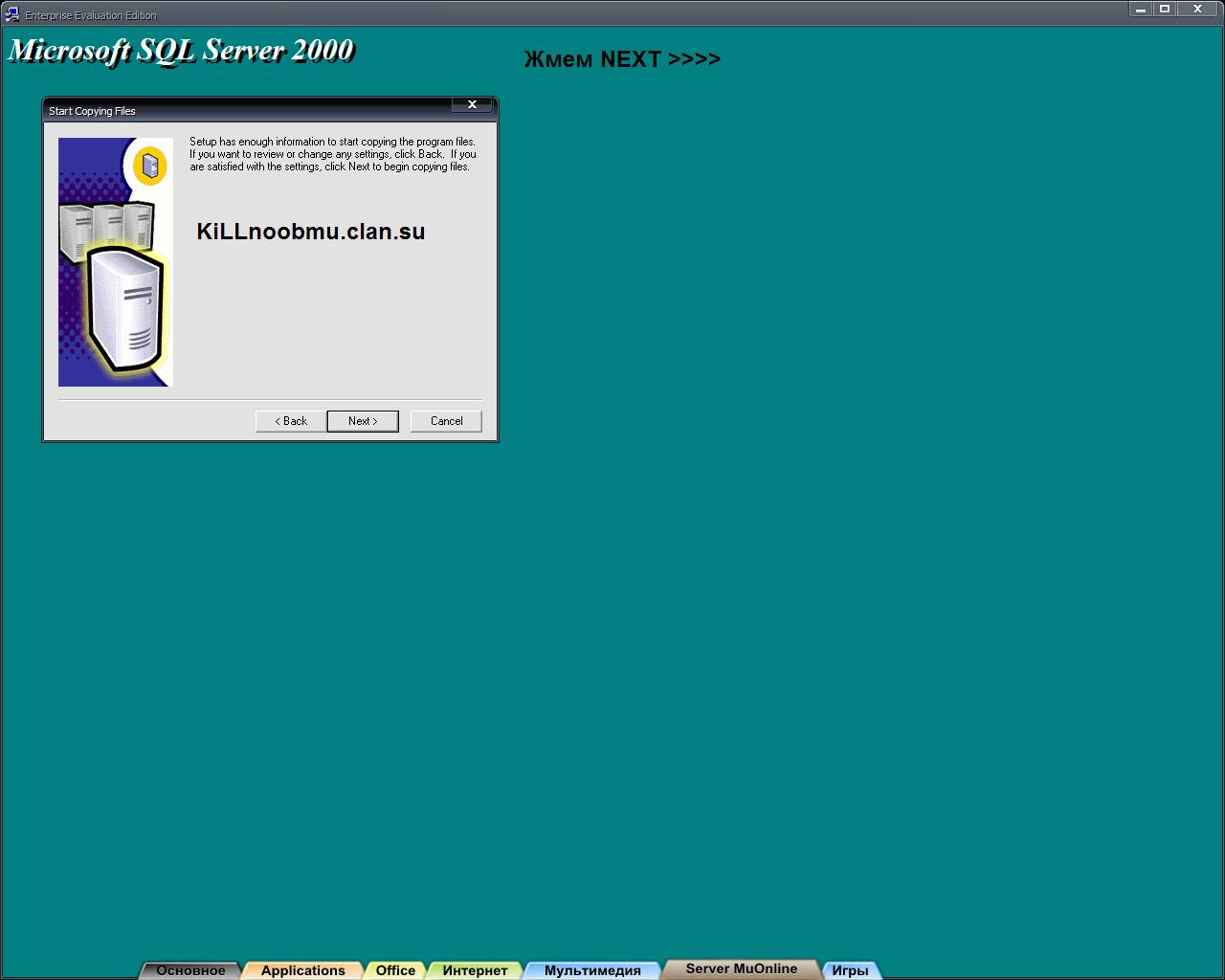
Task: Select the Office tab
Action: click(x=395, y=970)
